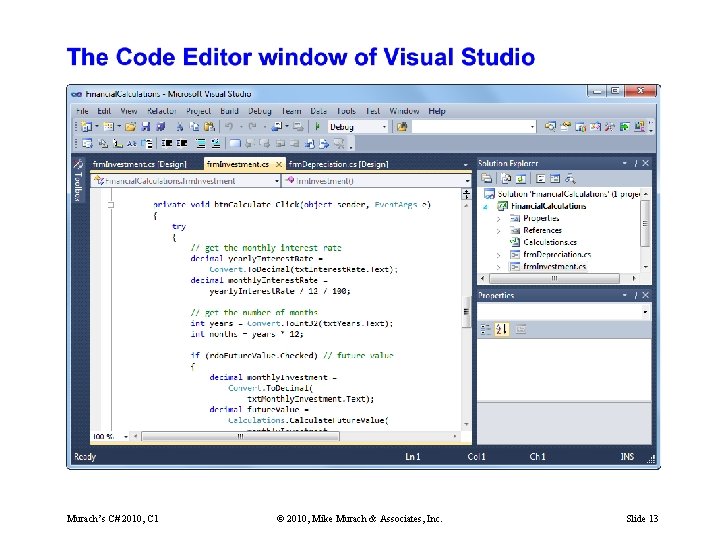Click the Add New Item toolbar icon
Image resolution: width=720 pixels, height=540 pixels.
pos(108,126)
